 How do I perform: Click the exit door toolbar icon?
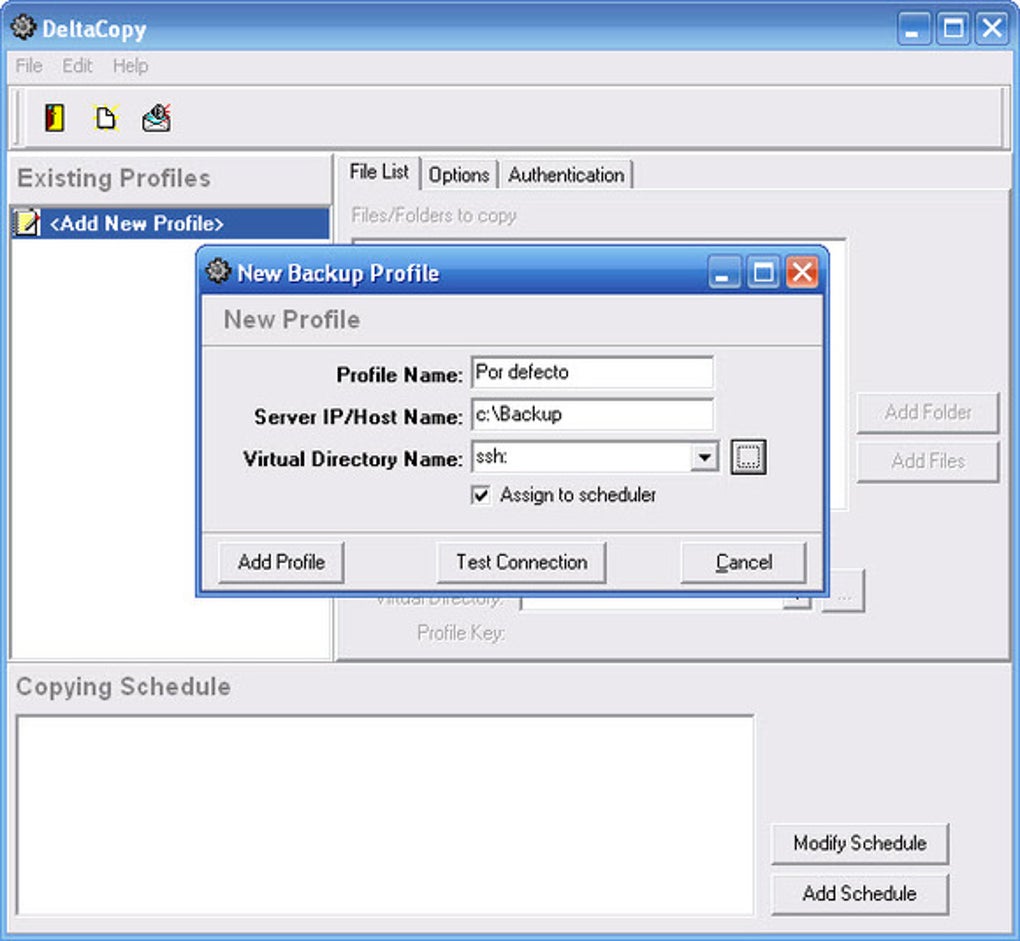pyautogui.click(x=55, y=118)
